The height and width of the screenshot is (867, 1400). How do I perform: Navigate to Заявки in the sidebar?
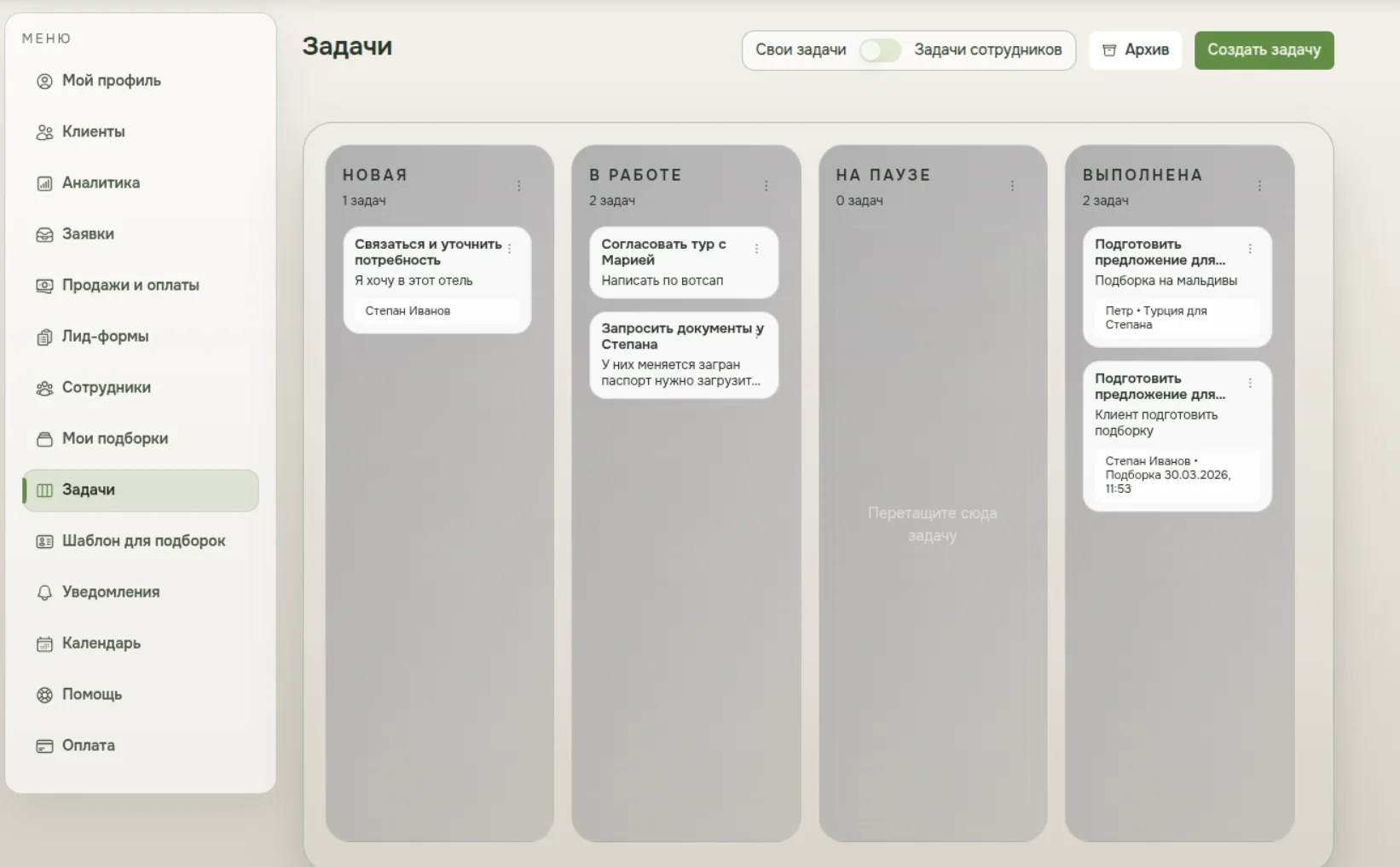tap(141, 234)
